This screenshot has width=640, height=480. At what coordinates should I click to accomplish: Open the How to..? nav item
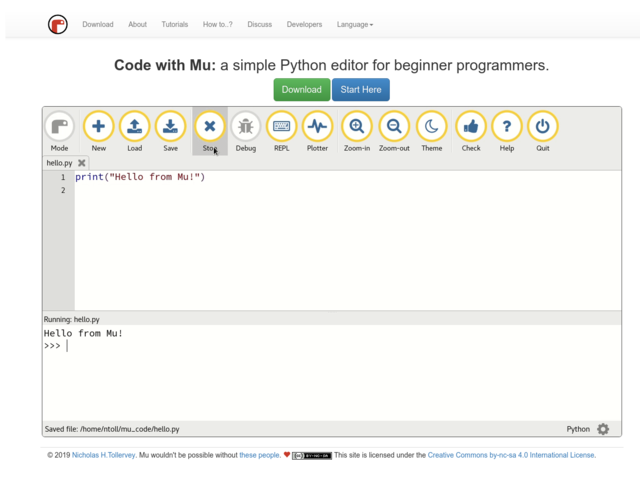coord(218,24)
